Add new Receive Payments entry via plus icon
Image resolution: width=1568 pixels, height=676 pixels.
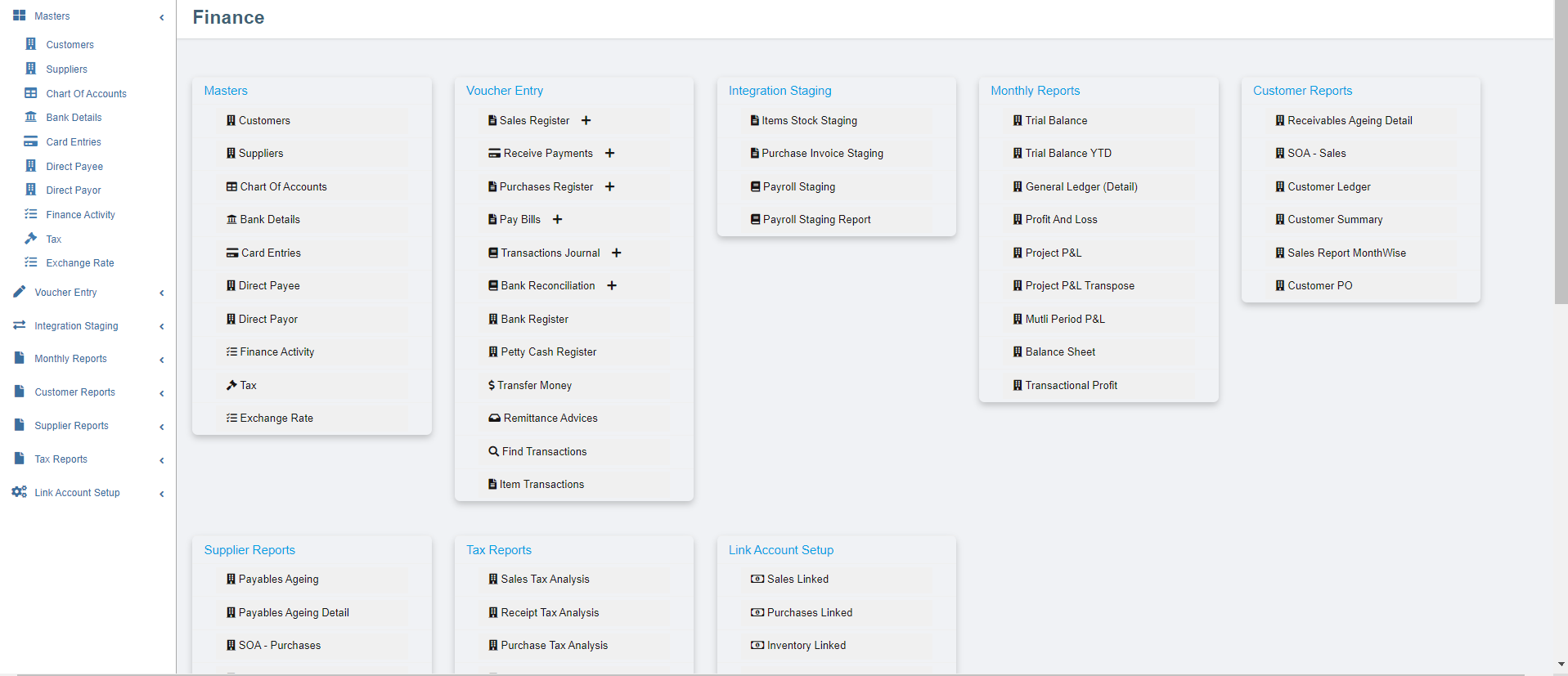click(x=609, y=154)
